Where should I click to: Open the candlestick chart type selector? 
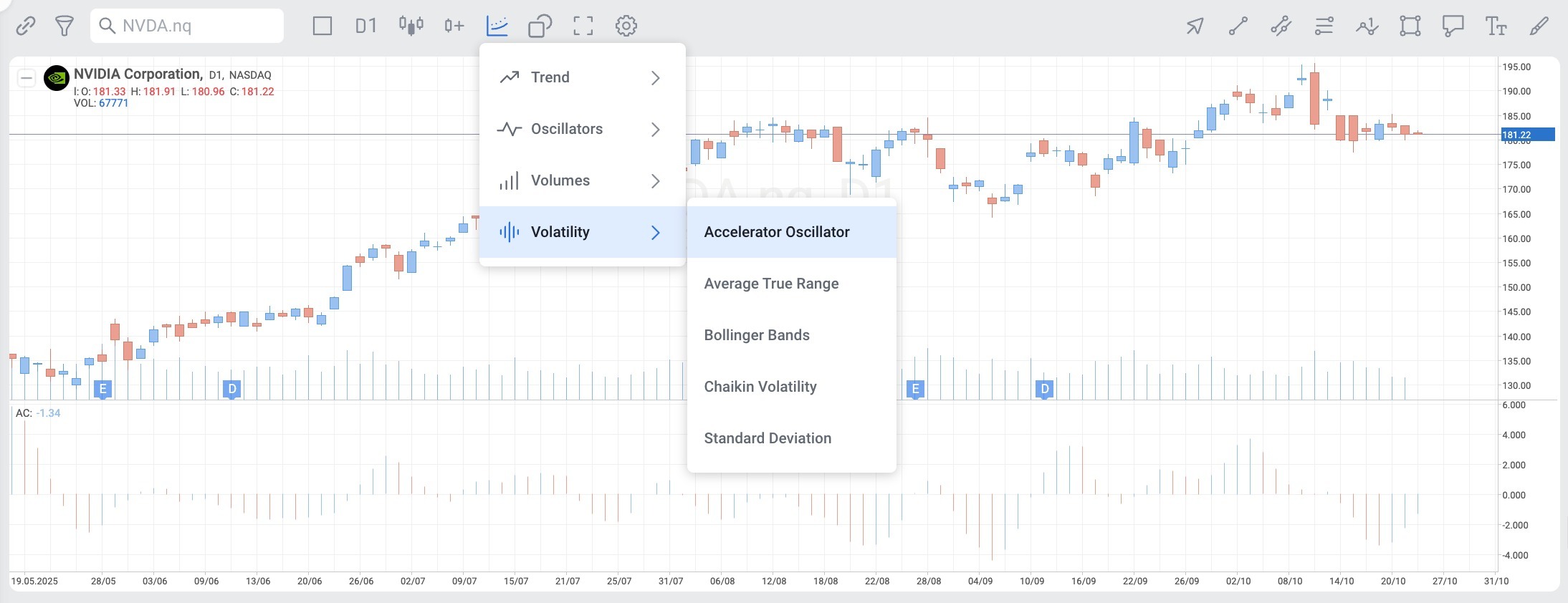pos(411,26)
